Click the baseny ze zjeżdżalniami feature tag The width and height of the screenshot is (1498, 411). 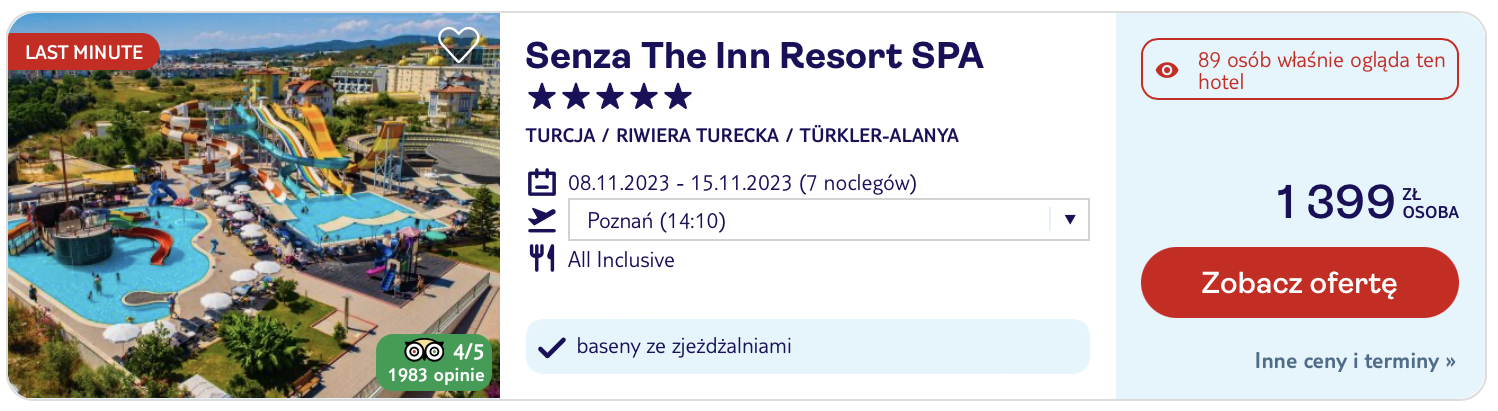coord(807,347)
